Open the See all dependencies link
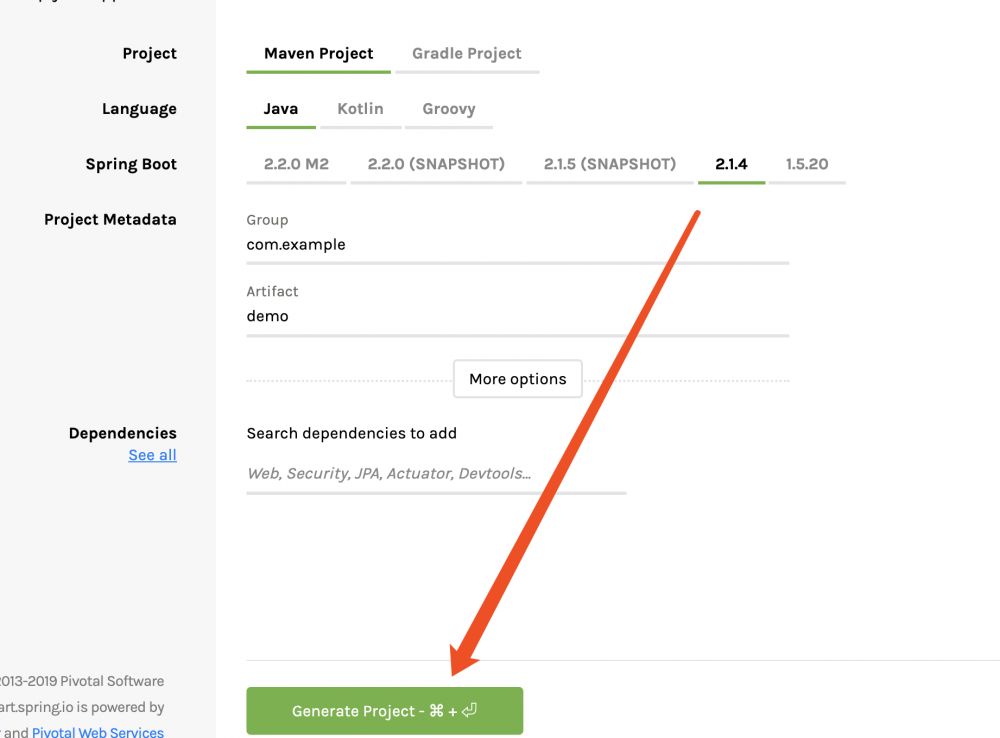 [152, 455]
